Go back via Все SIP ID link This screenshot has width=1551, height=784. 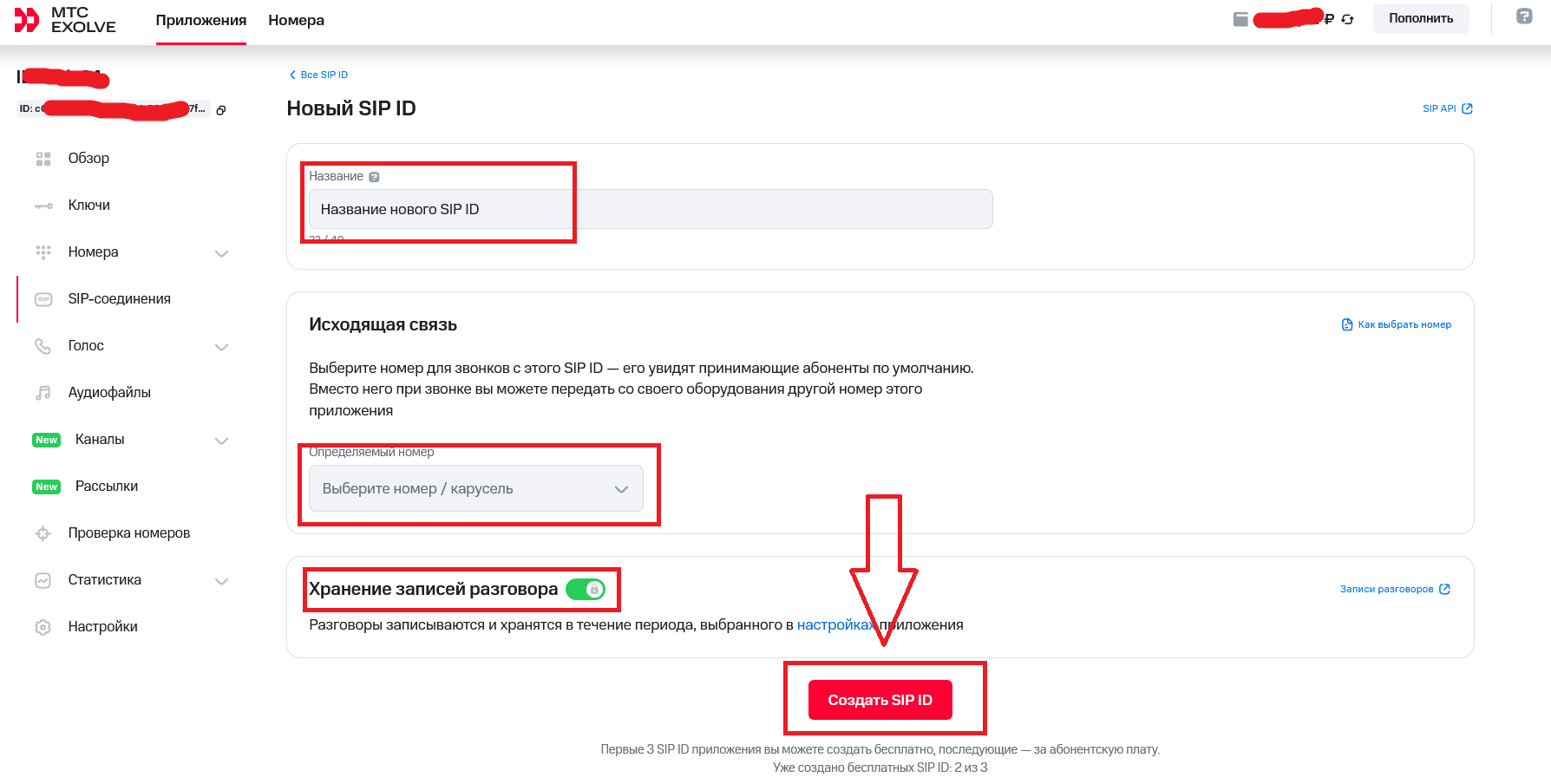coord(318,75)
